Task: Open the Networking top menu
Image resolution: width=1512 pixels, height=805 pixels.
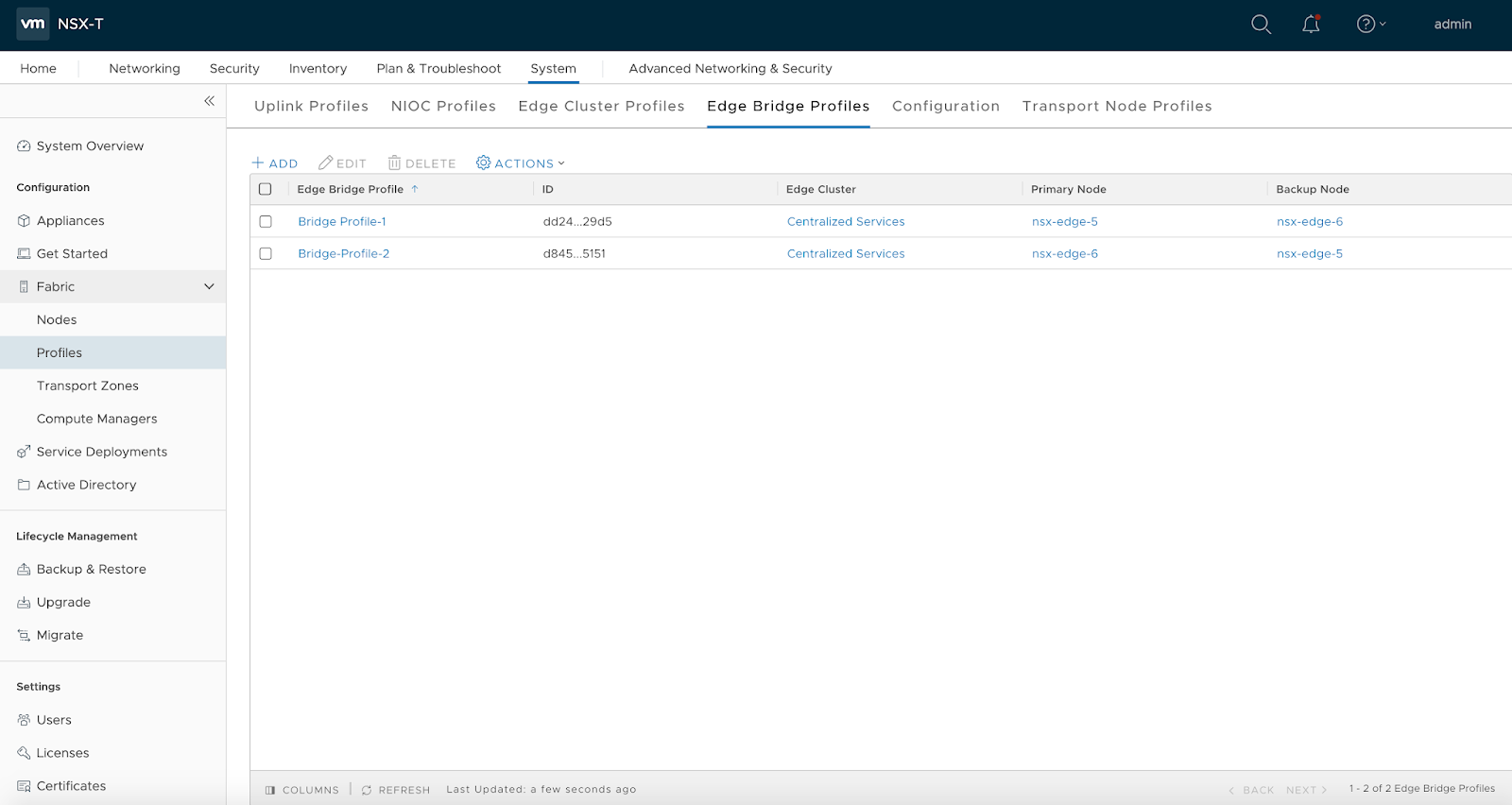Action: [144, 69]
